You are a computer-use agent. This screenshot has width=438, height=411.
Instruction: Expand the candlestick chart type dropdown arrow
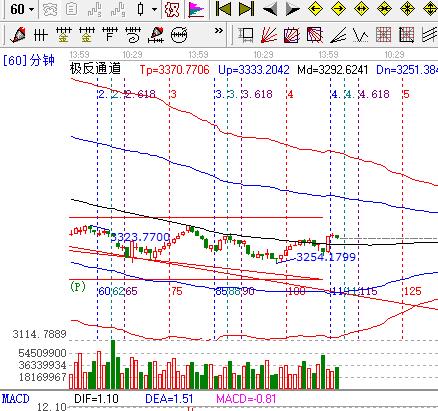(x=154, y=9)
